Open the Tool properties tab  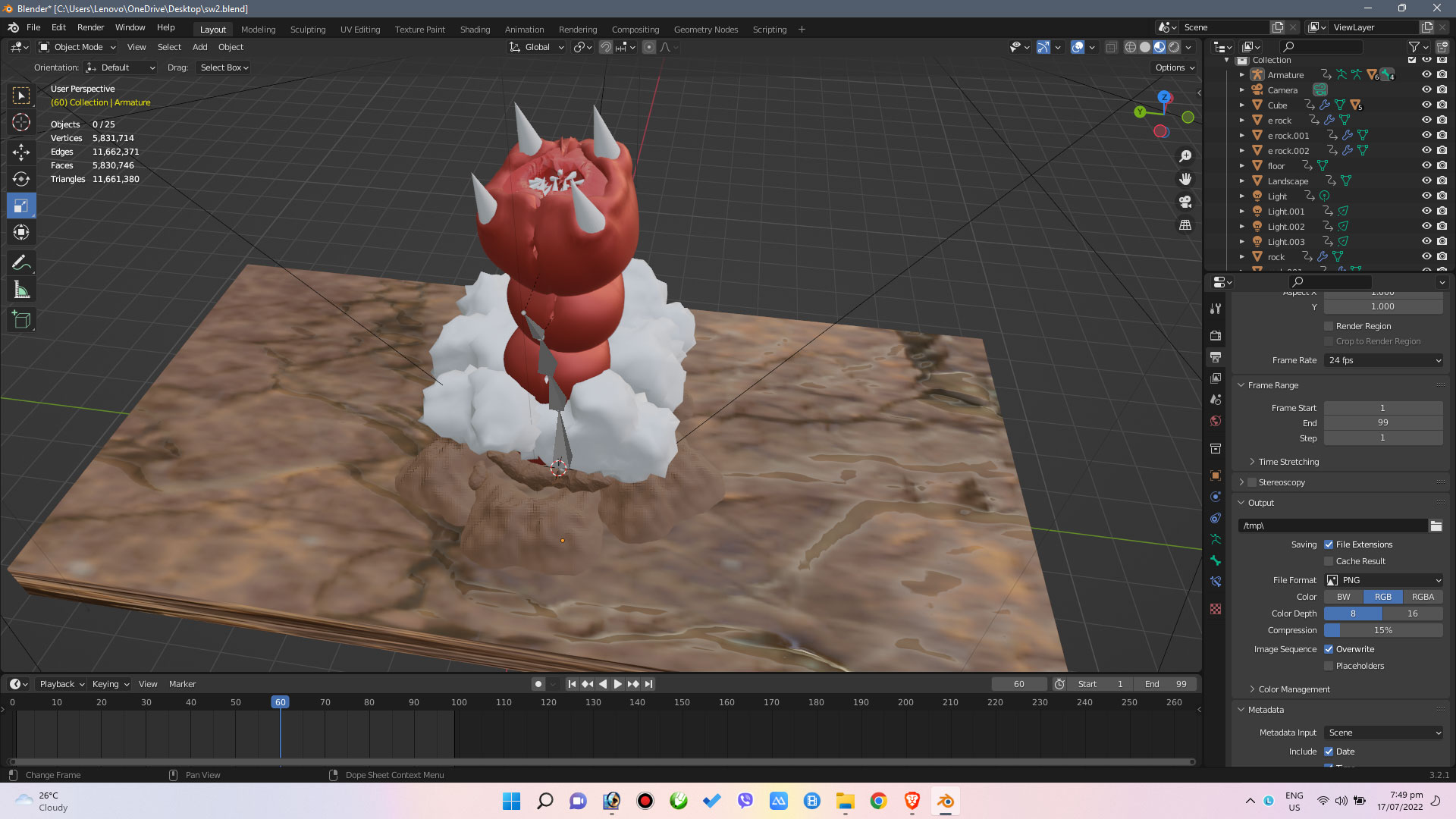(x=1216, y=309)
